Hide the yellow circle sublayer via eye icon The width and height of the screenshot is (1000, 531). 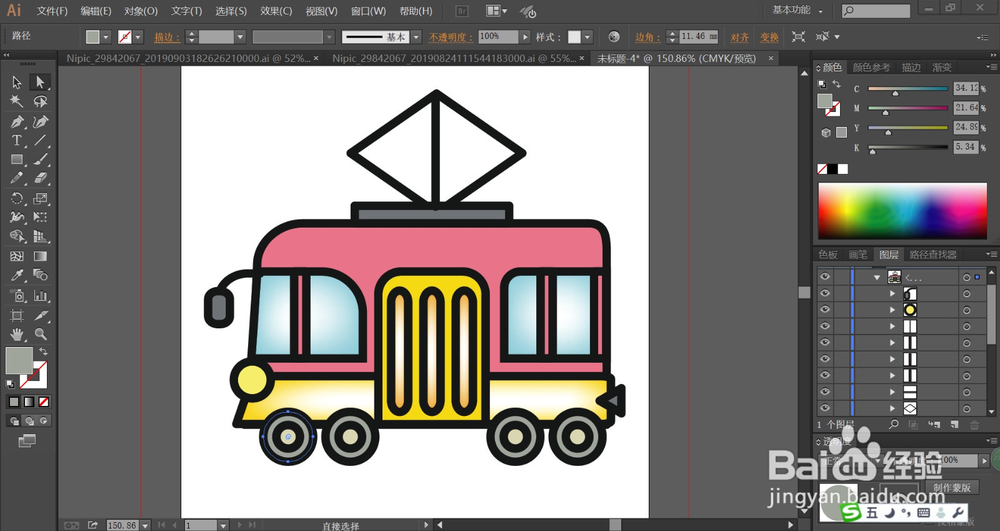[825, 310]
